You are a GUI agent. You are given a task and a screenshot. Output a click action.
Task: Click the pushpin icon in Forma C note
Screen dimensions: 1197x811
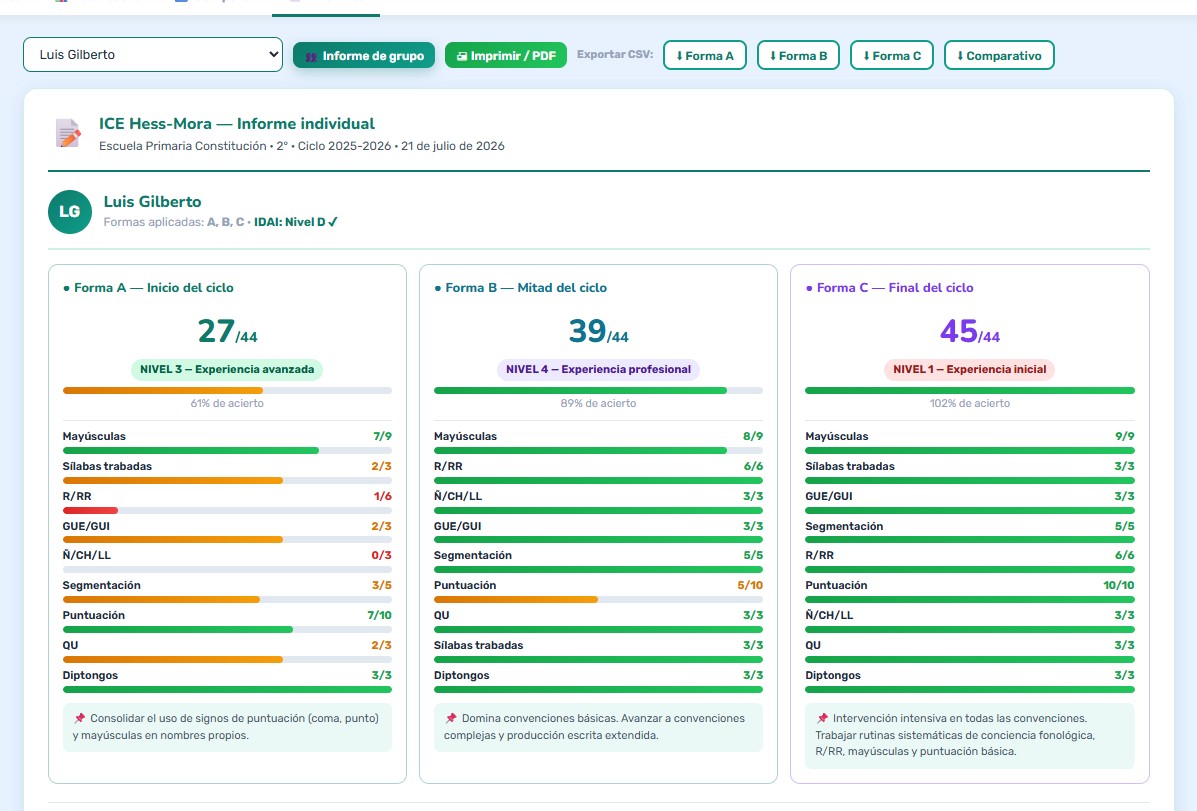point(822,719)
